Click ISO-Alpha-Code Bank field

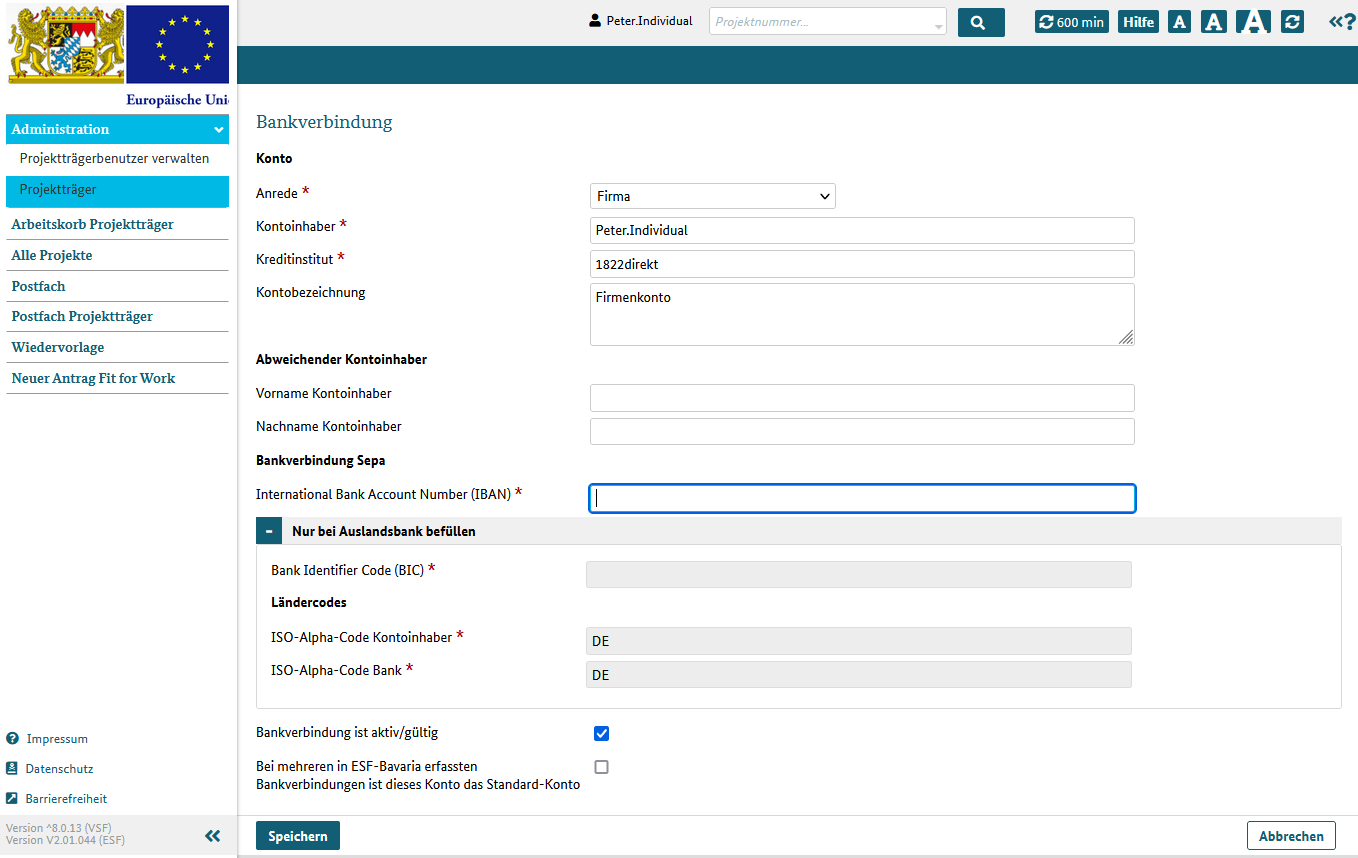(x=858, y=675)
